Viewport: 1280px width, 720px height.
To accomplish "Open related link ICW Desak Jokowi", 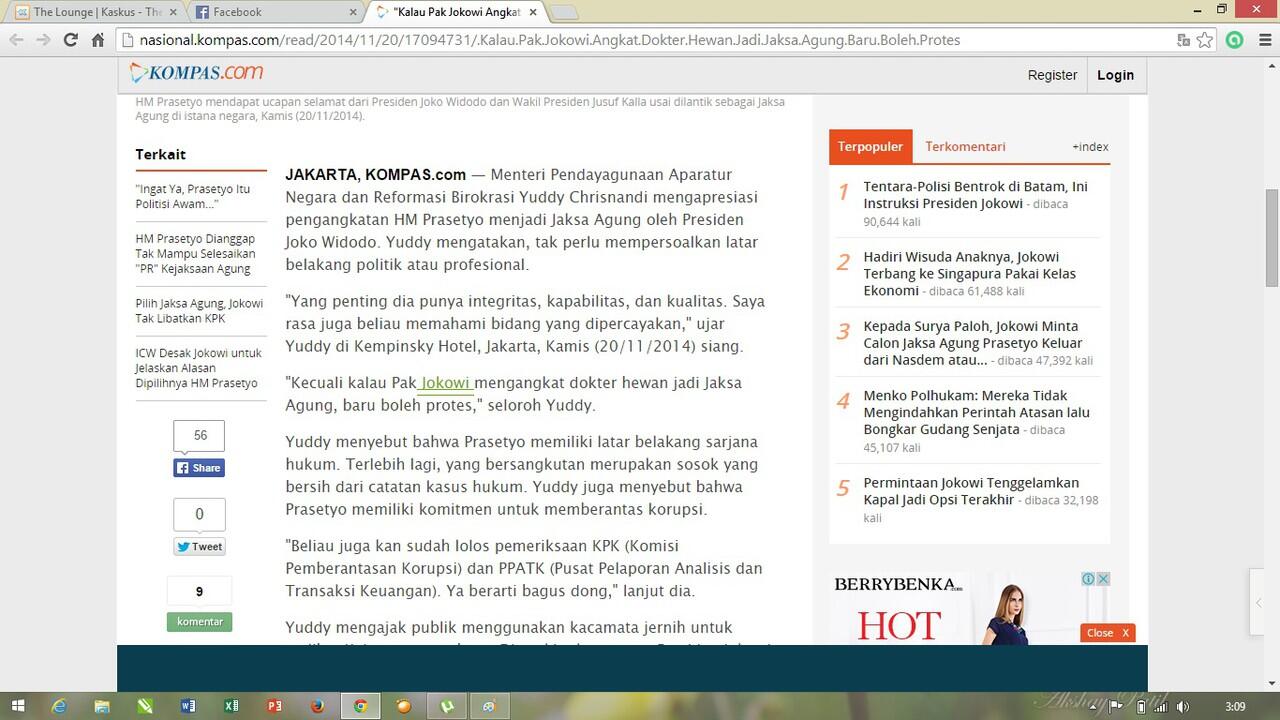I will tap(198, 368).
